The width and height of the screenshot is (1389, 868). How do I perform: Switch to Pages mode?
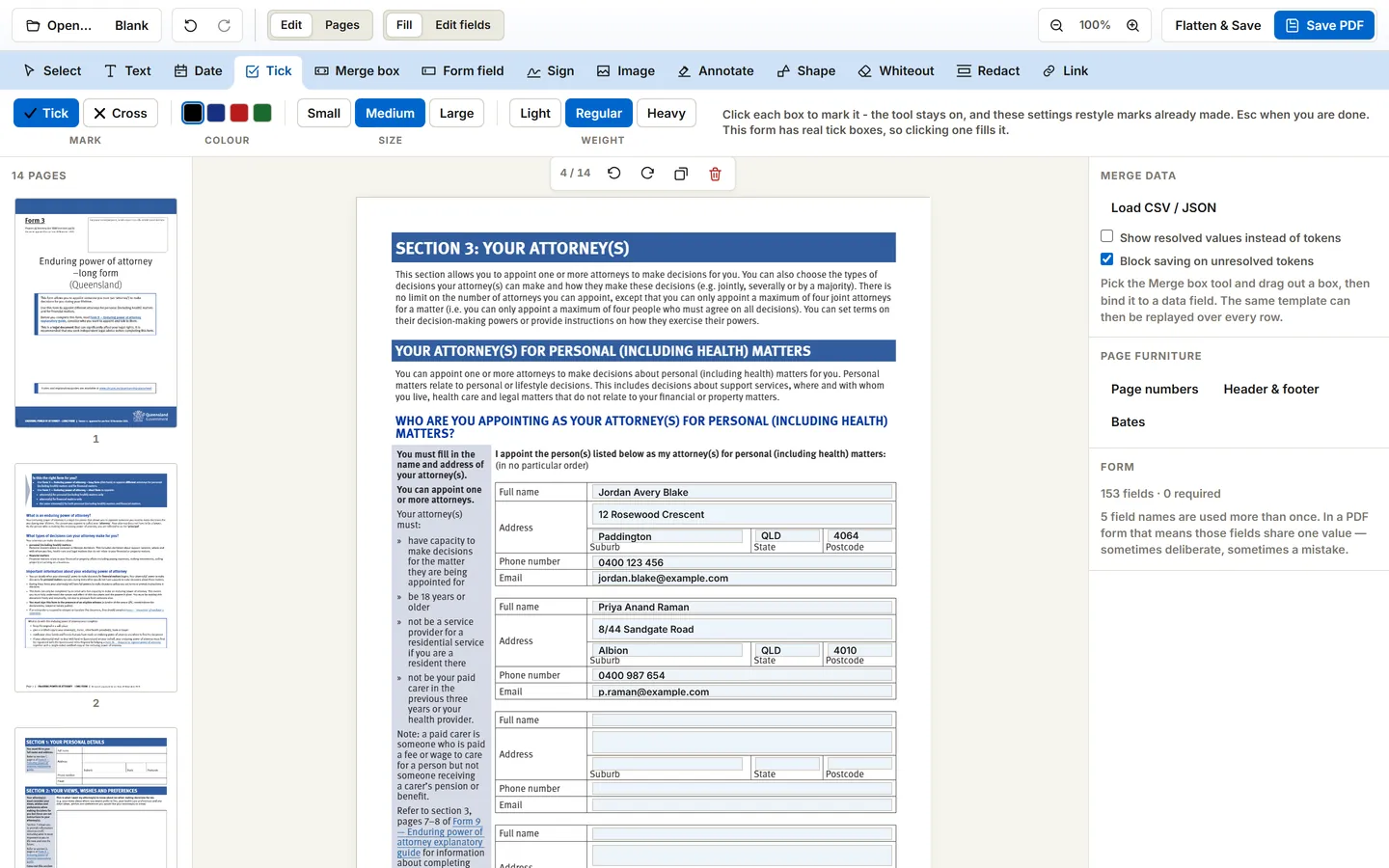coord(342,25)
